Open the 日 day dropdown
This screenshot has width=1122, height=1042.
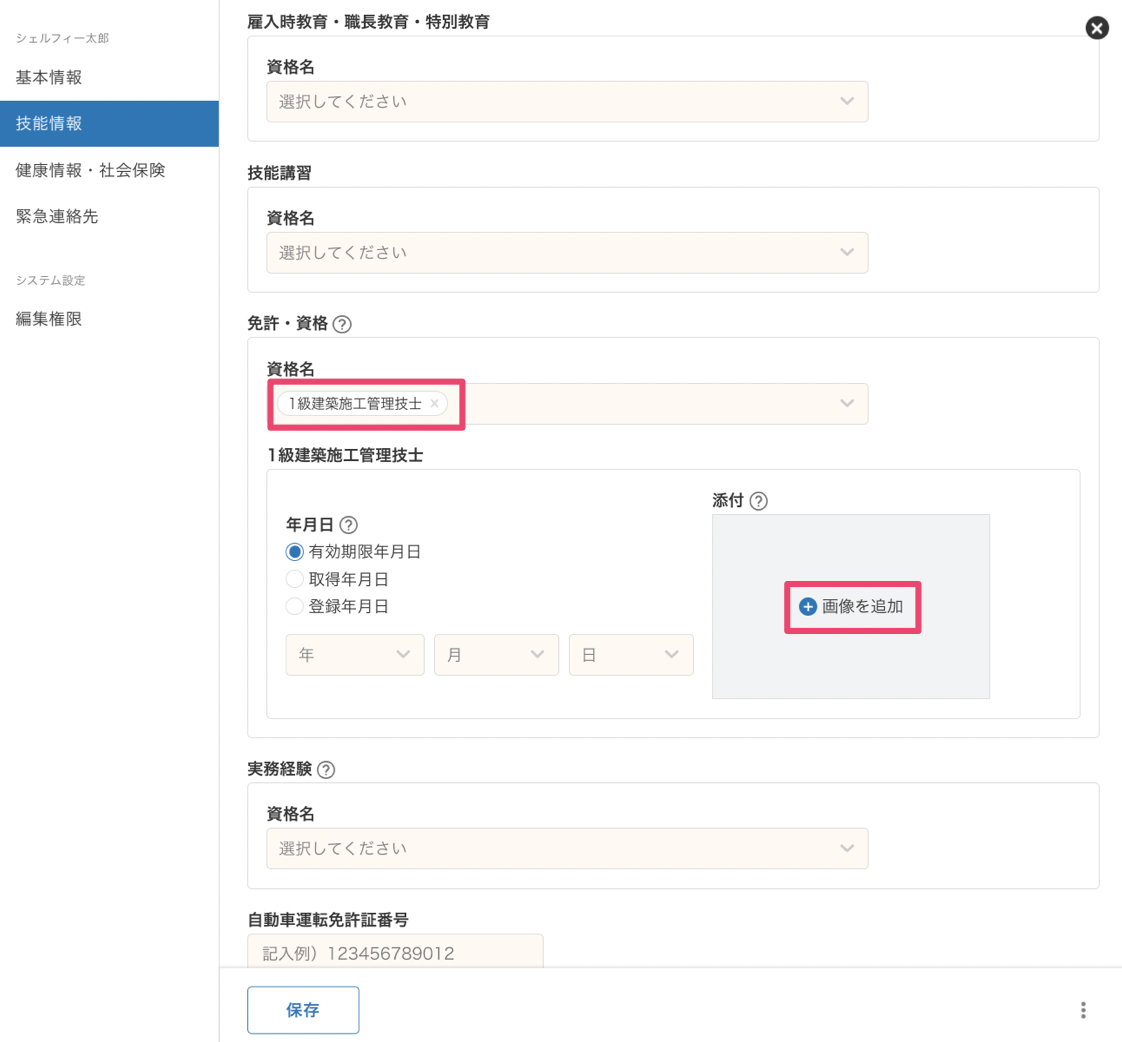tap(630, 654)
